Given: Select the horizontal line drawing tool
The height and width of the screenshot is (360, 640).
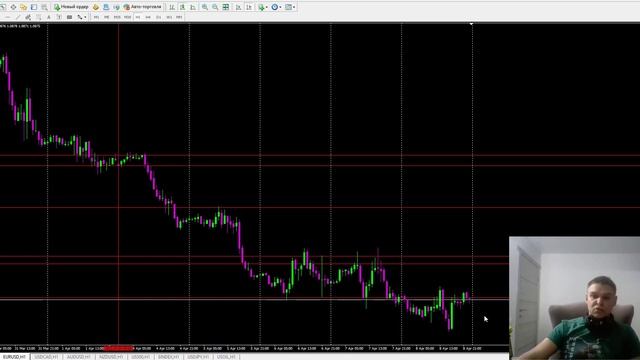Looking at the screenshot, I should [7, 17].
